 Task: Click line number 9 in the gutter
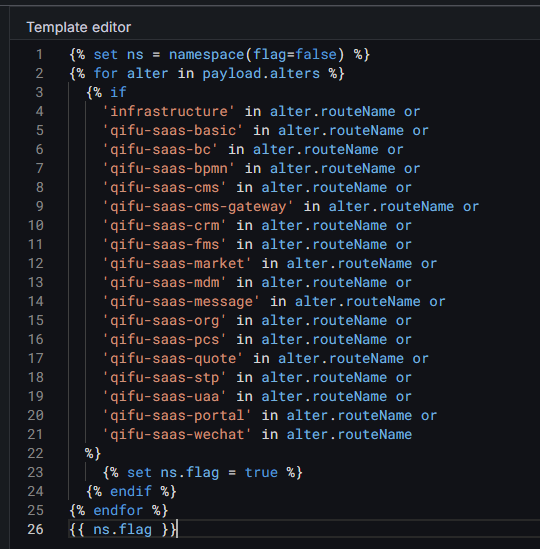pos(40,206)
